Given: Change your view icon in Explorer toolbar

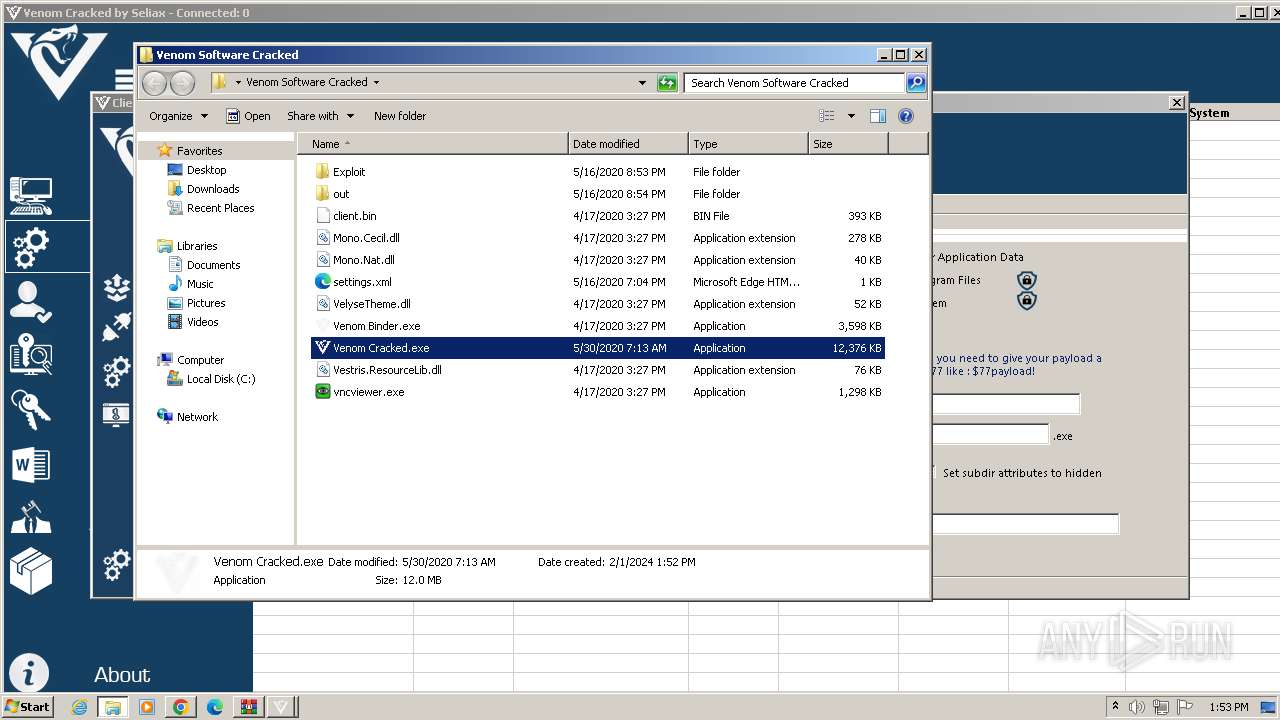Looking at the screenshot, I should 826,116.
